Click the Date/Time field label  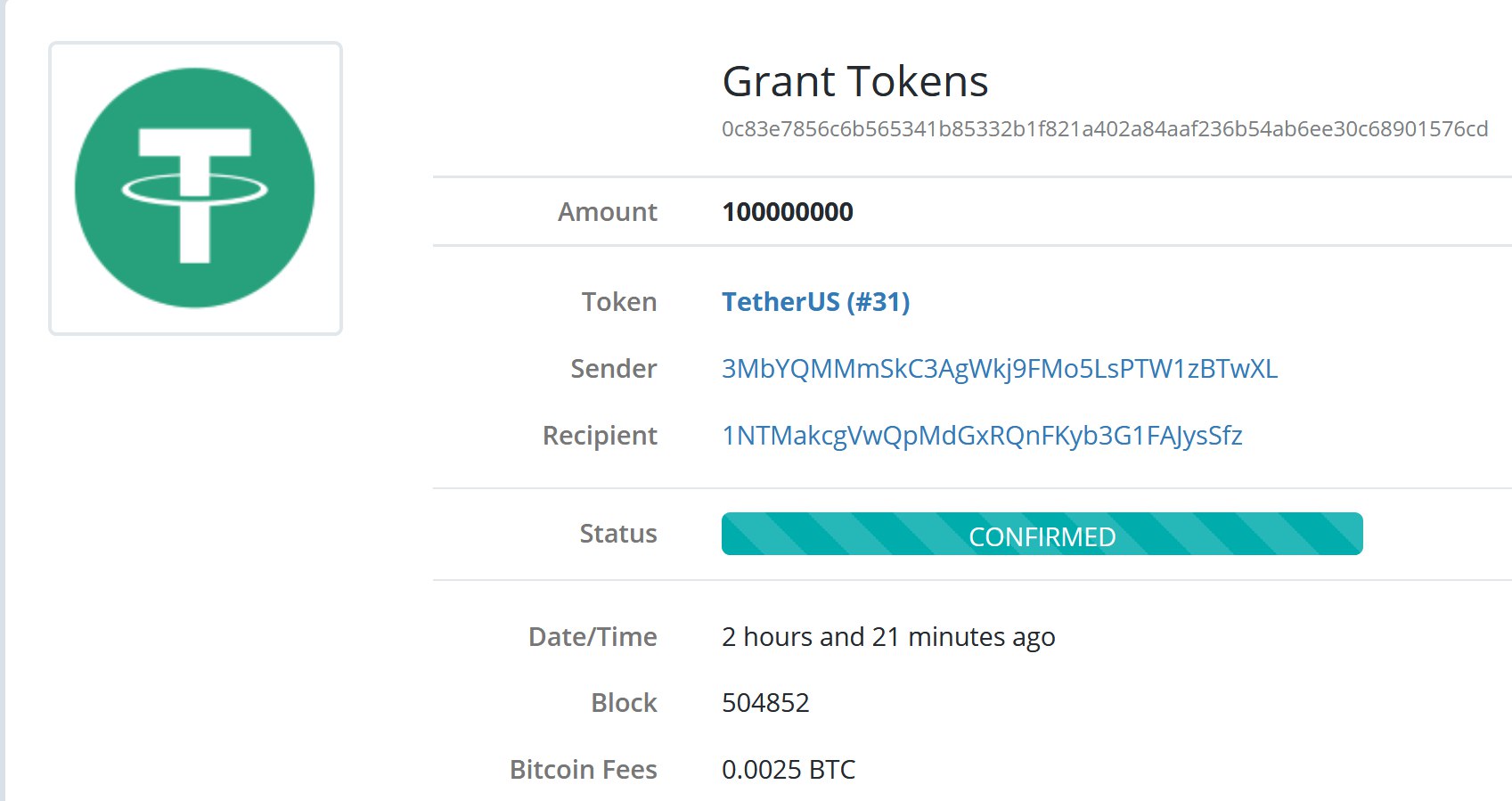pyautogui.click(x=593, y=637)
